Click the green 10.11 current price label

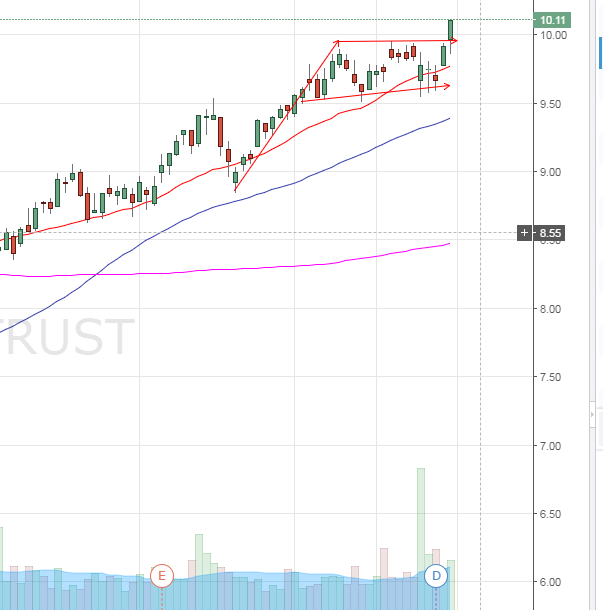point(553,19)
